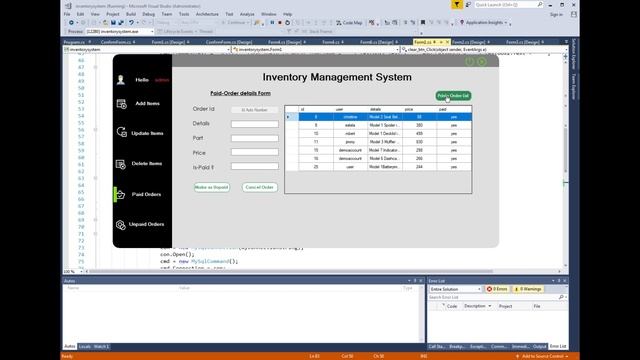Click the Quick Launch search magnifier icon
640x360 pixels.
540,4
